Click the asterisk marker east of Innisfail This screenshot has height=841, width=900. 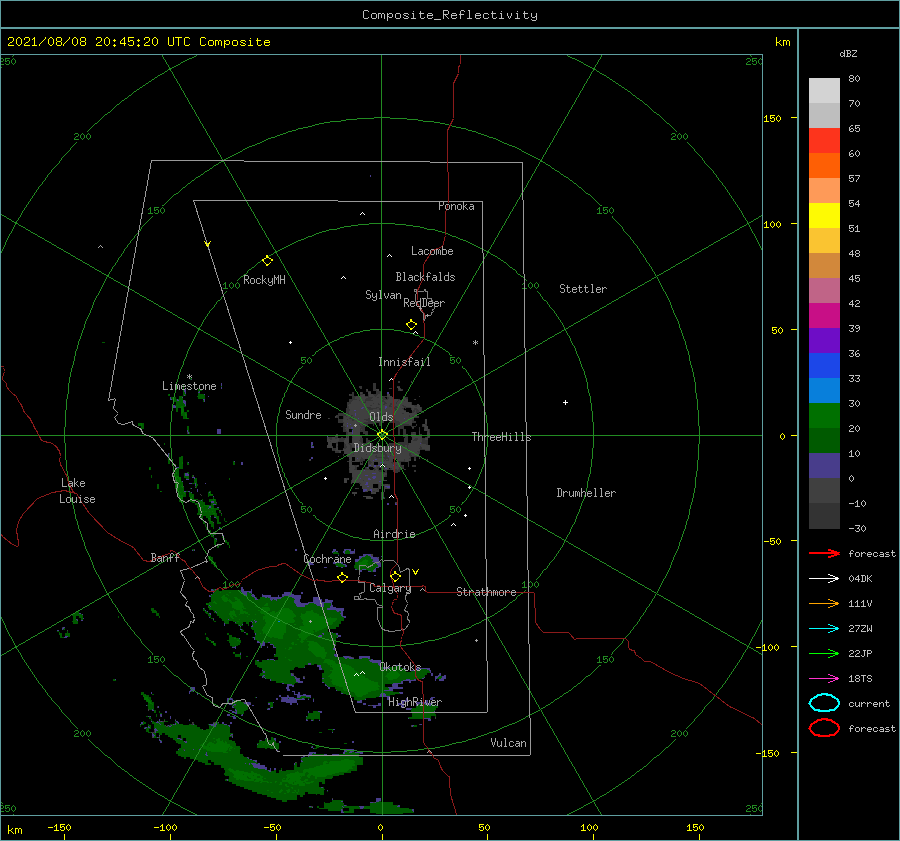(475, 343)
